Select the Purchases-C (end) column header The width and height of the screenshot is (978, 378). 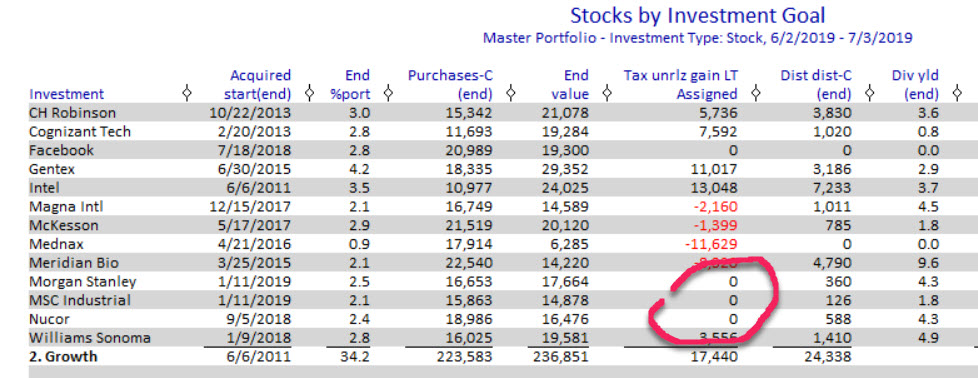click(450, 85)
